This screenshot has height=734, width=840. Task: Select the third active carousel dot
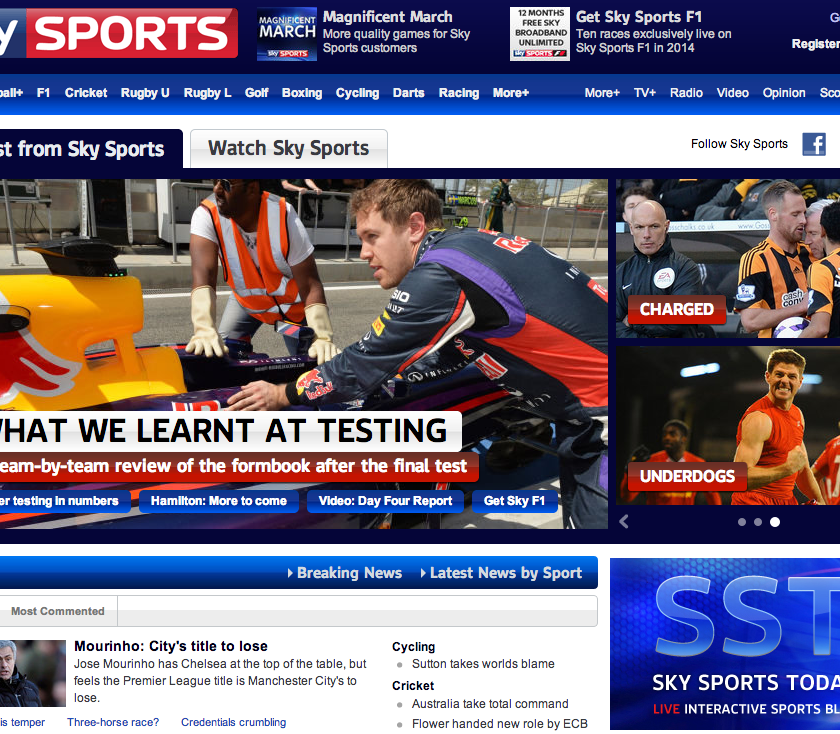click(775, 522)
